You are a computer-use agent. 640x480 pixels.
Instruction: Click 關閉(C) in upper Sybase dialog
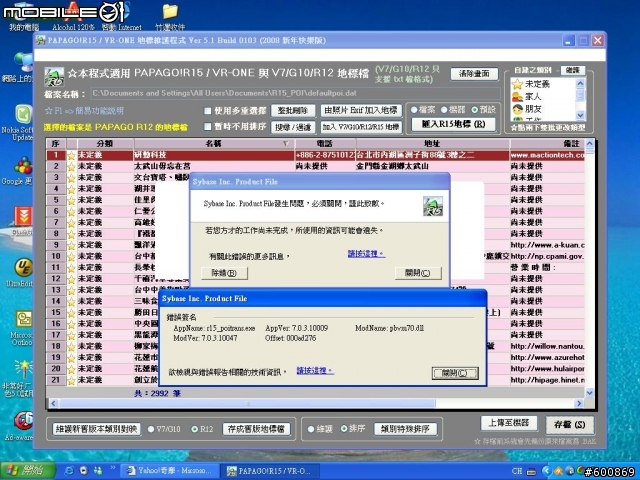418,273
